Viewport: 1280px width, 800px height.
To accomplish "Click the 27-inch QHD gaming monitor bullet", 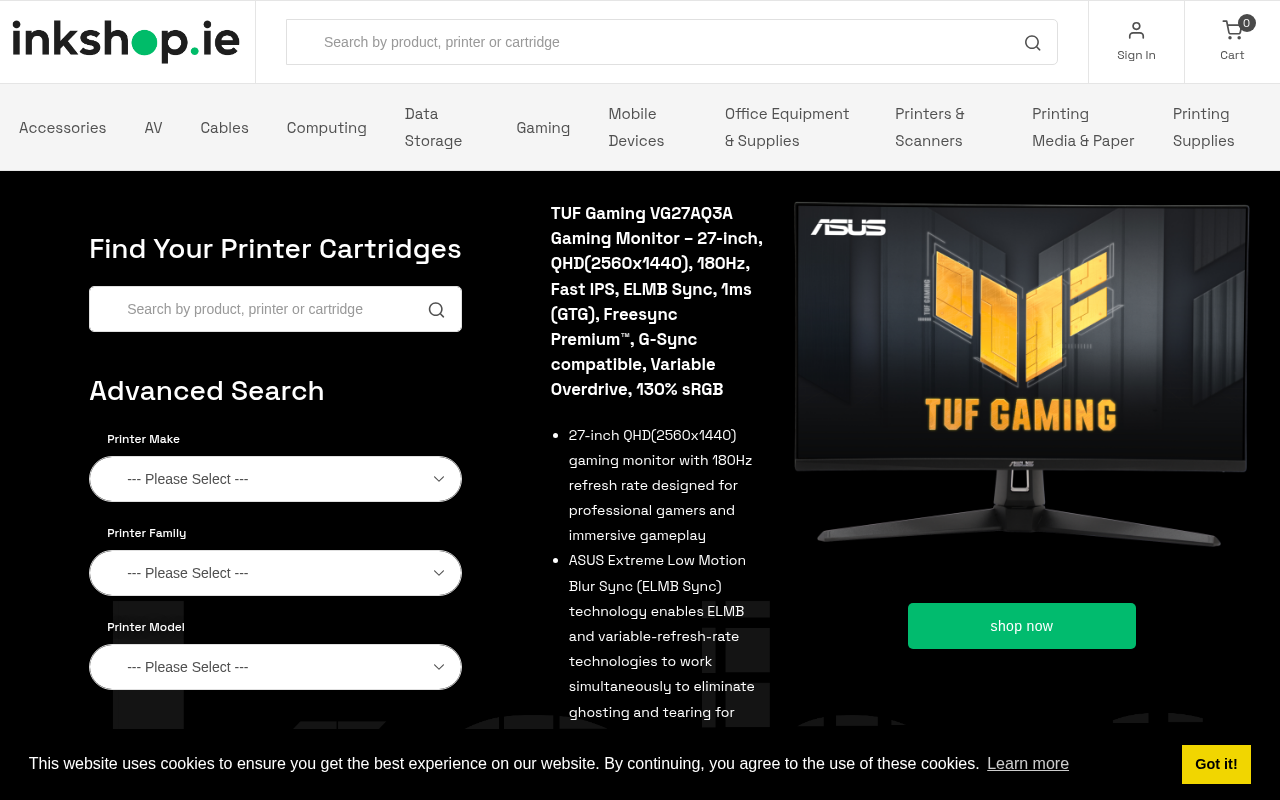I will tap(661, 485).
